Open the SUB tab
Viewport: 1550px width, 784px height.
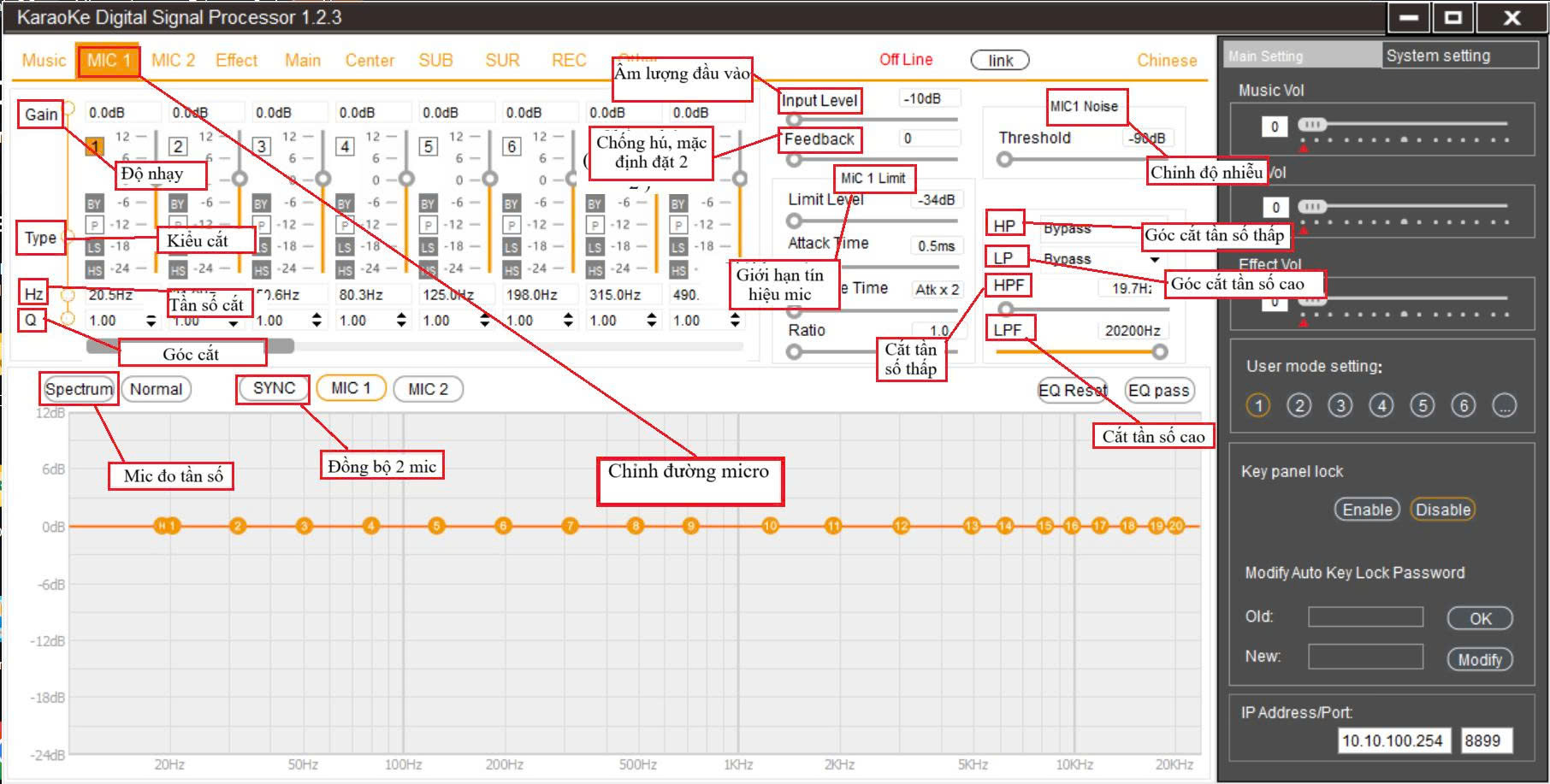click(435, 61)
